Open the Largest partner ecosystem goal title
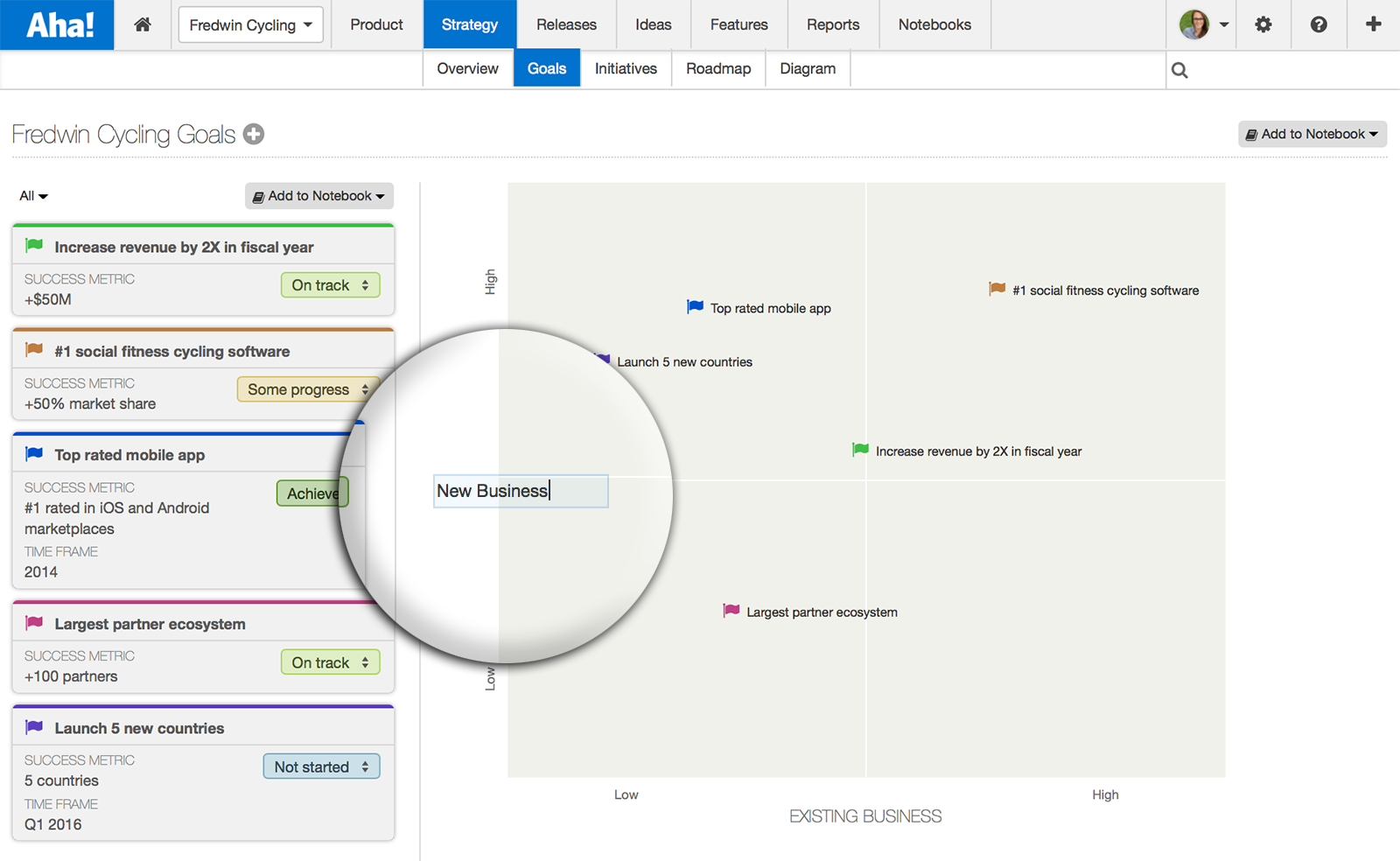The height and width of the screenshot is (861, 1400). point(150,624)
